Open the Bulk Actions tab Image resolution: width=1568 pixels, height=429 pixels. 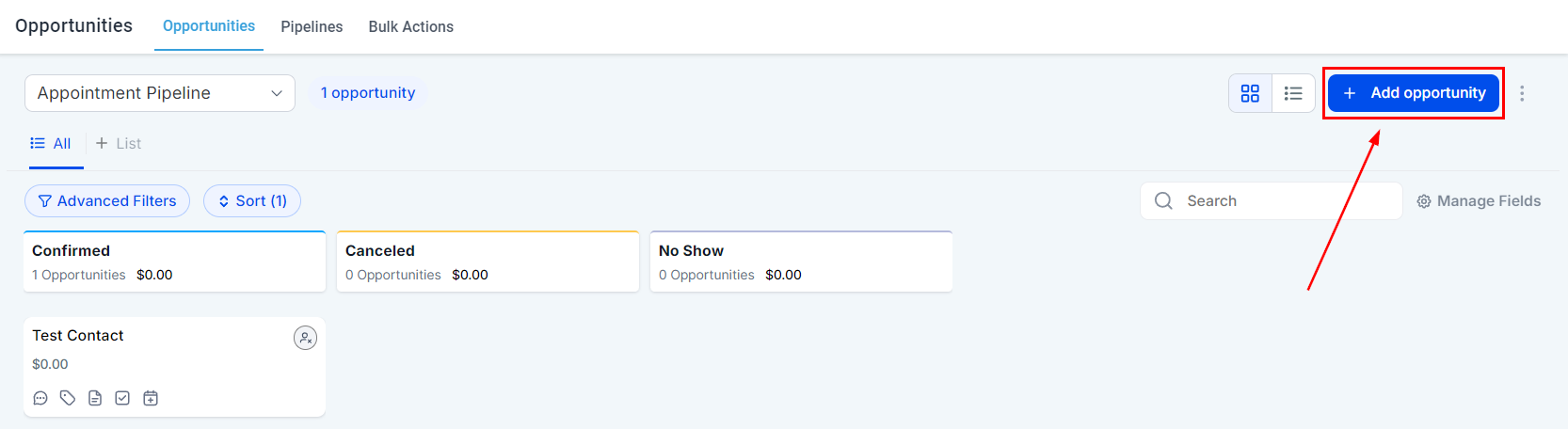[x=410, y=26]
